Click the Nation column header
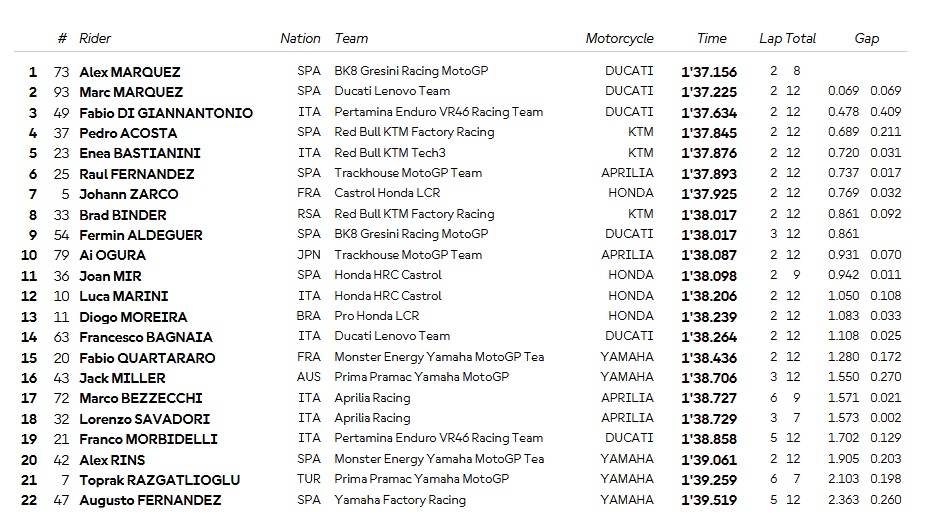Viewport: 931px width, 519px height. point(300,39)
